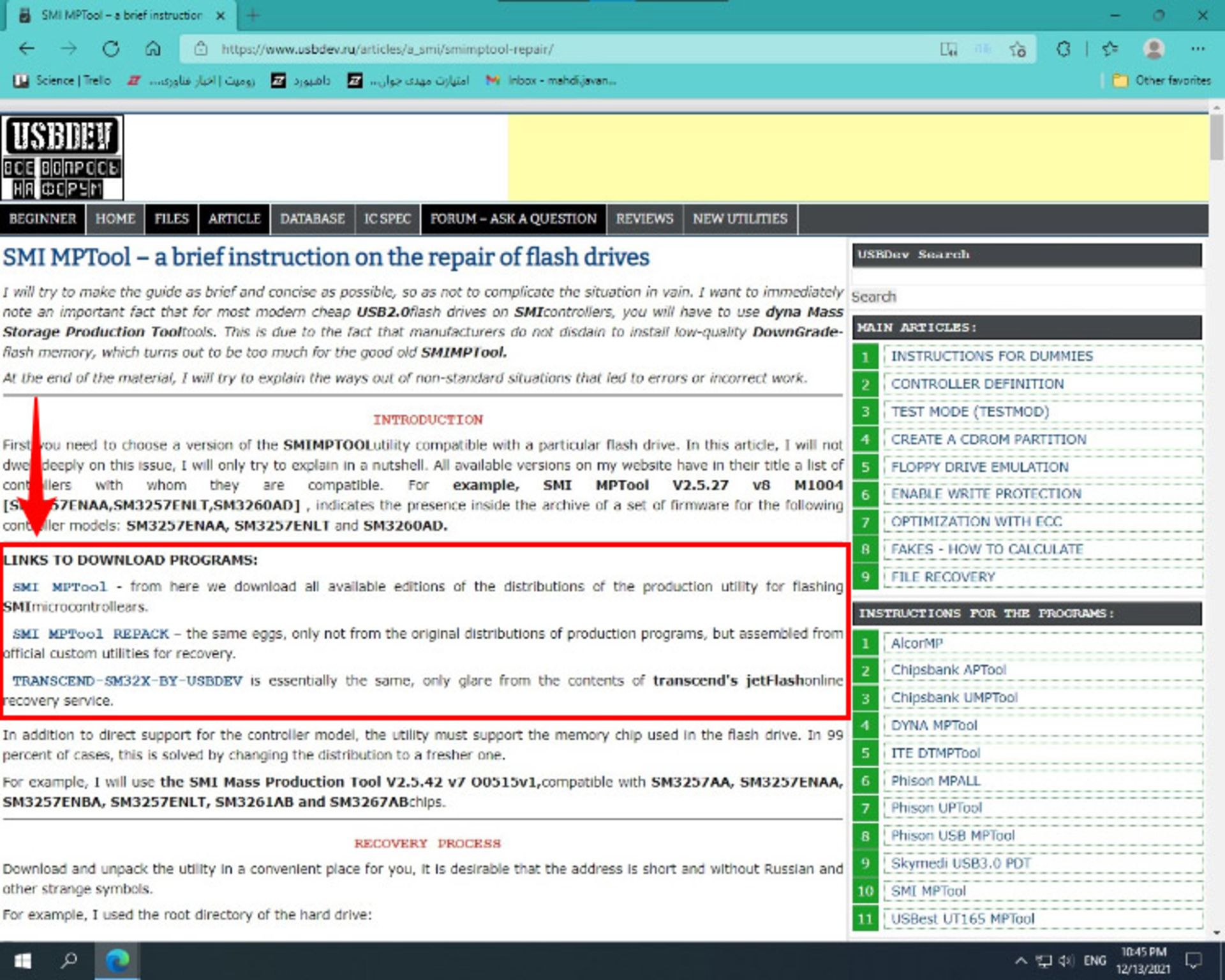
Task: Click the Edge profile avatar icon
Action: coord(1152,48)
